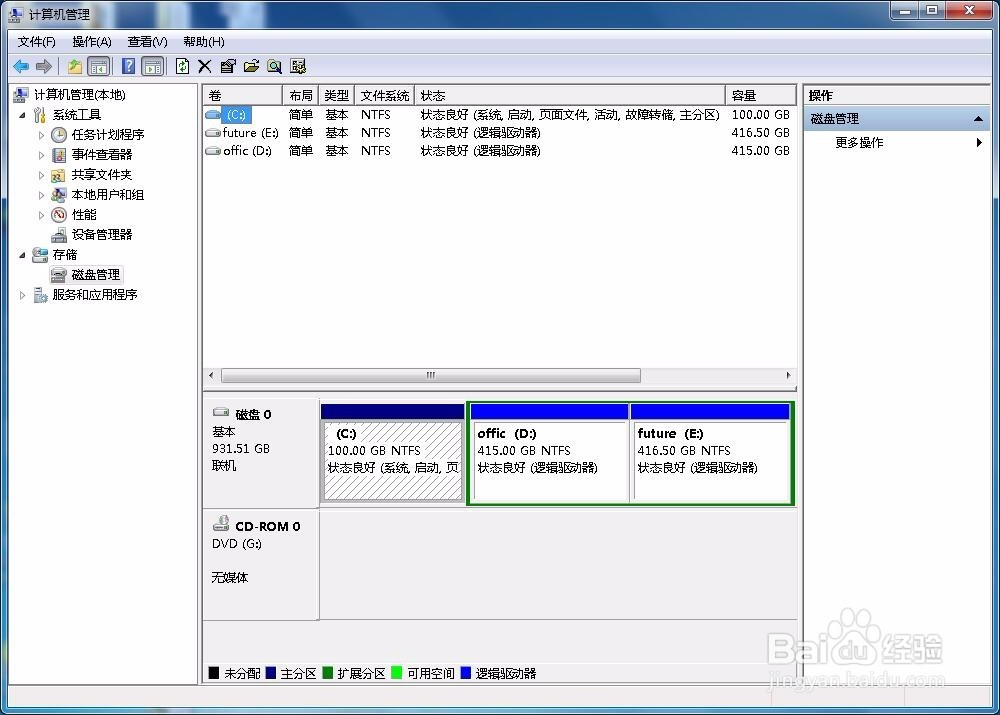Viewport: 1000px width, 715px height.
Task: Click the 扩展分区 green legend swatch
Action: tap(328, 673)
